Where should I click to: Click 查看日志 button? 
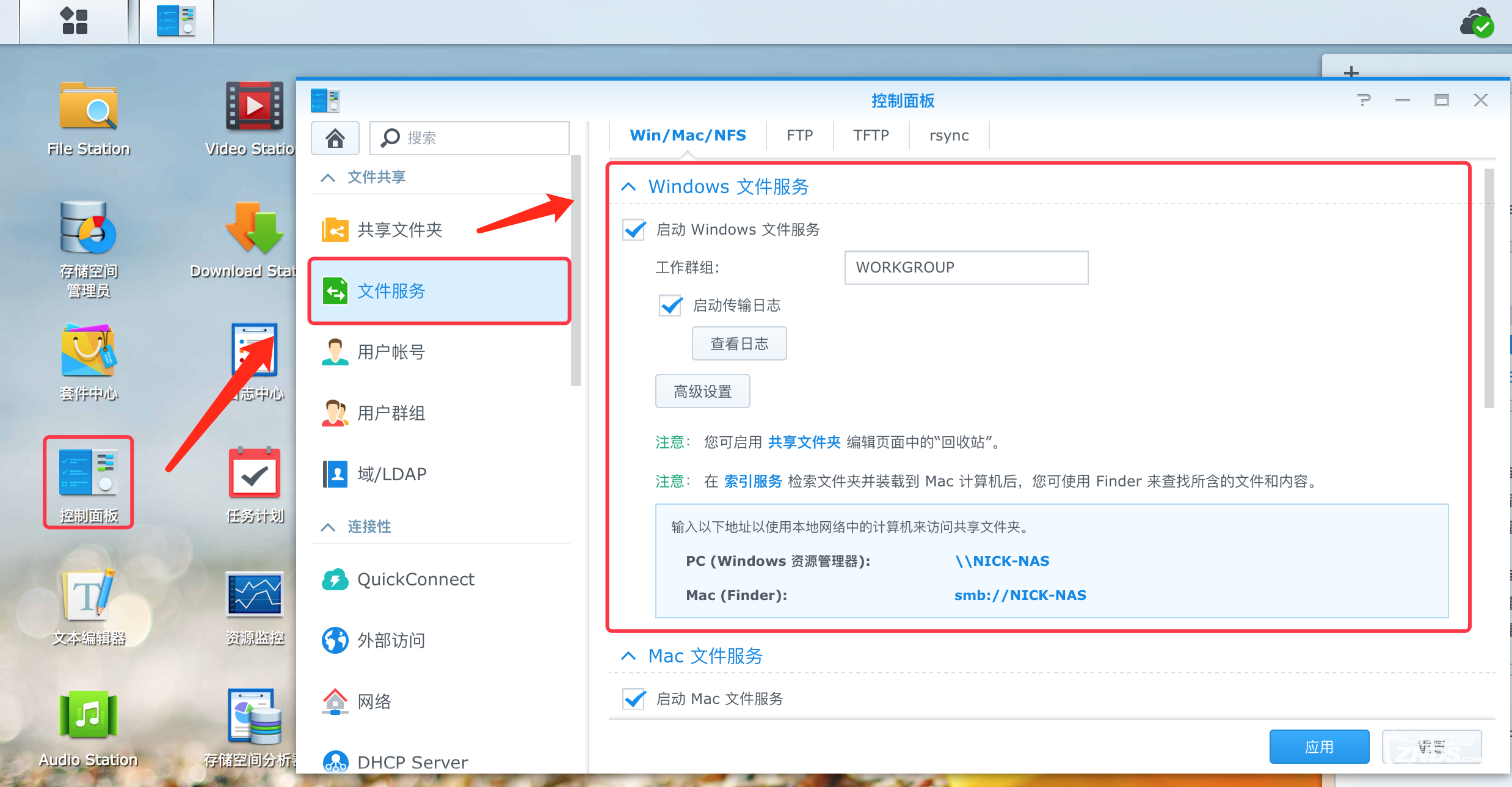click(x=739, y=344)
